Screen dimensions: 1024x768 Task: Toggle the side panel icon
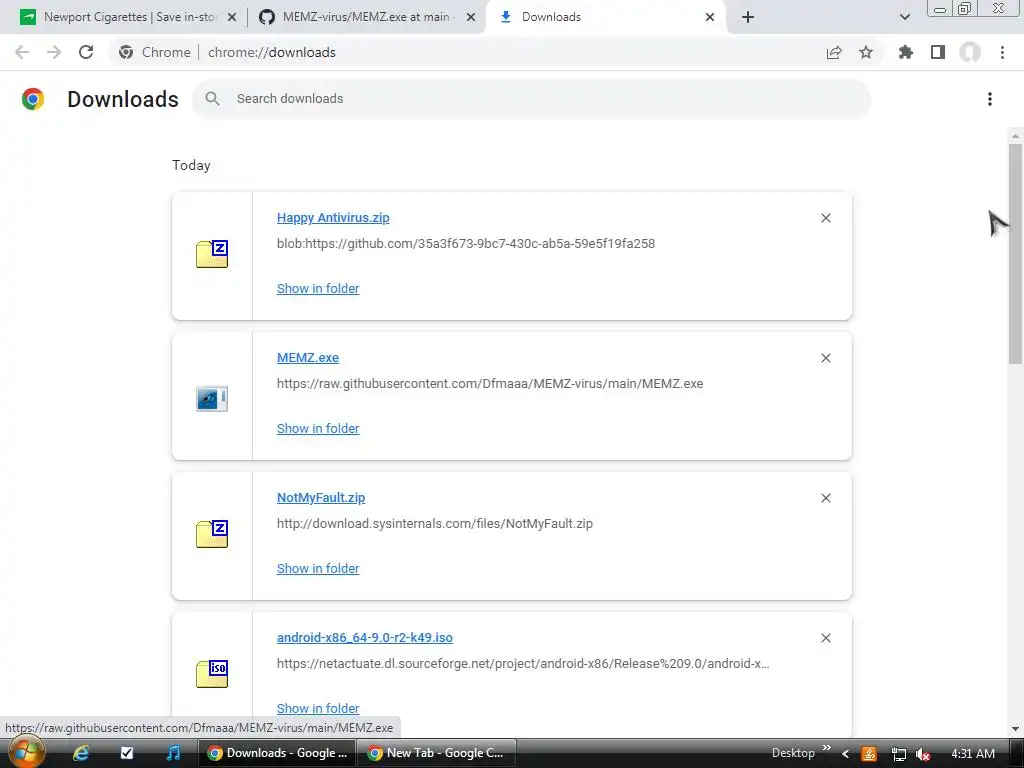click(938, 52)
